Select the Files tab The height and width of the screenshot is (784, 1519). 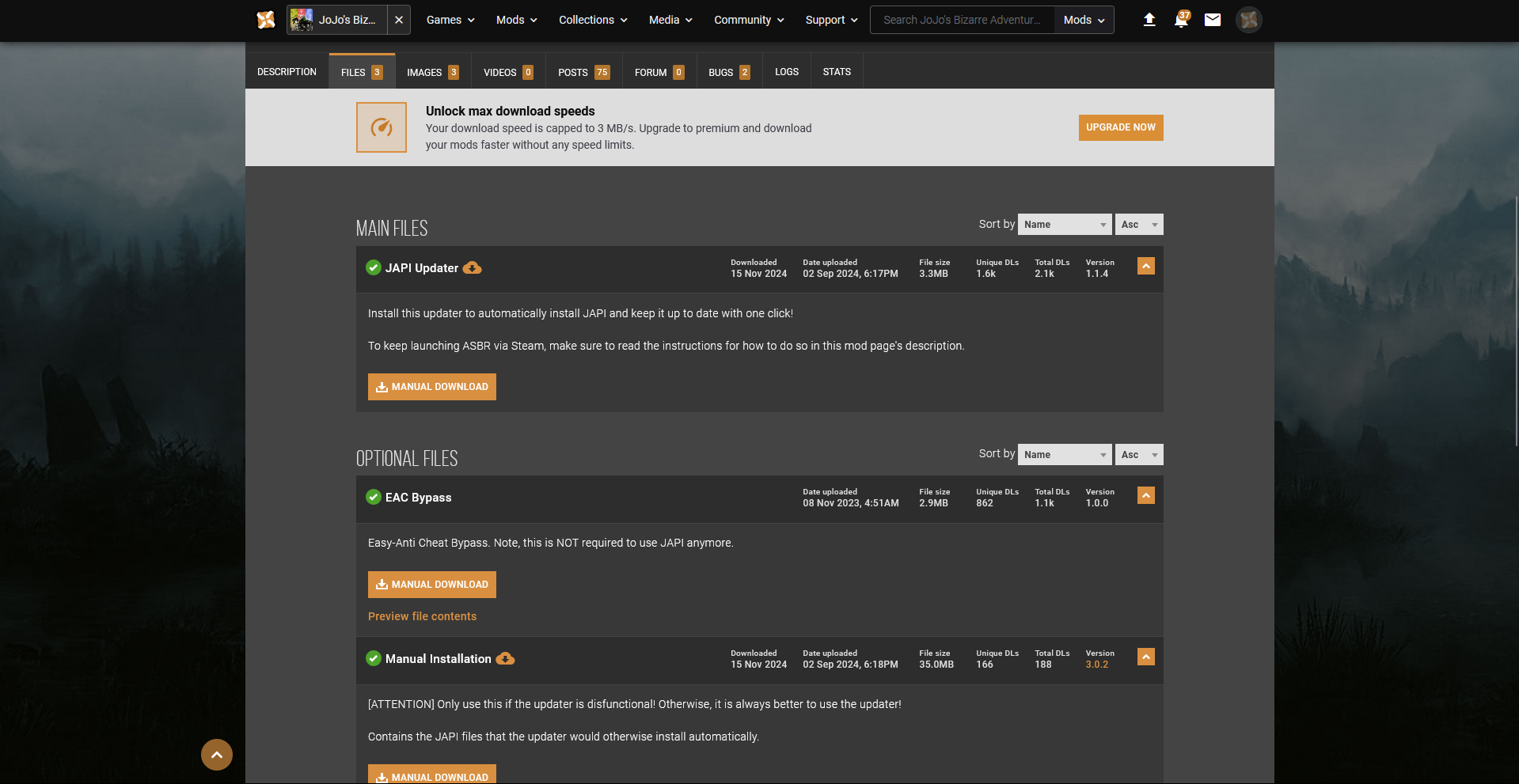[362, 71]
